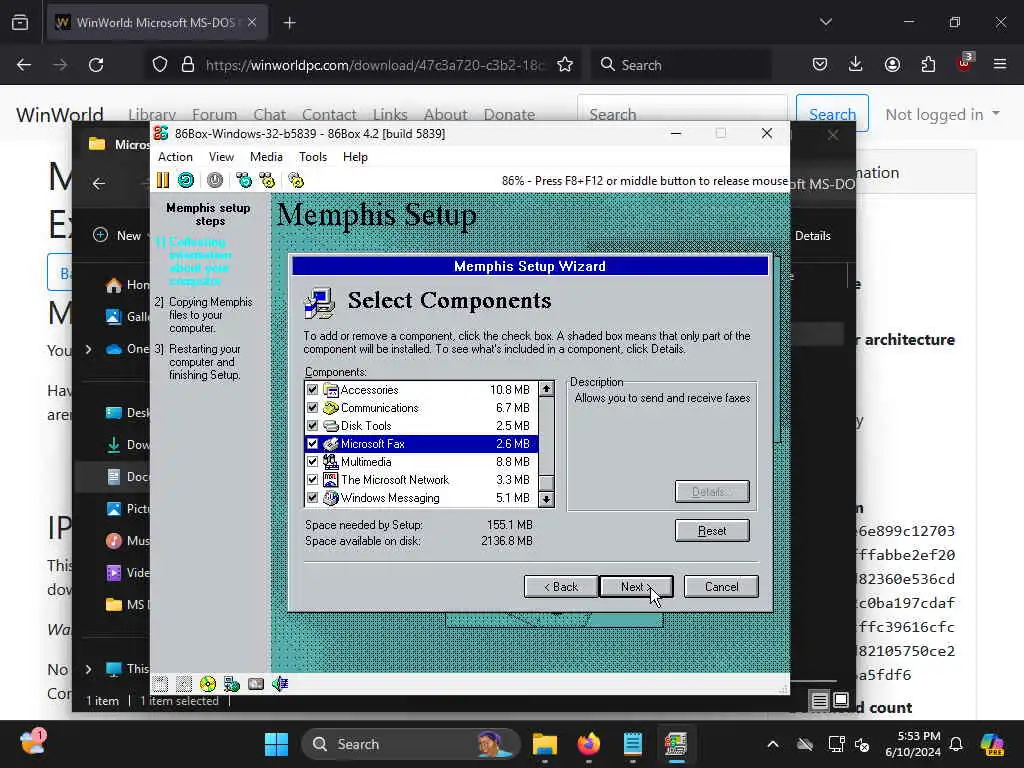Click the 86Box taskbar icon
Screen dimensions: 1024x768
(x=676, y=744)
